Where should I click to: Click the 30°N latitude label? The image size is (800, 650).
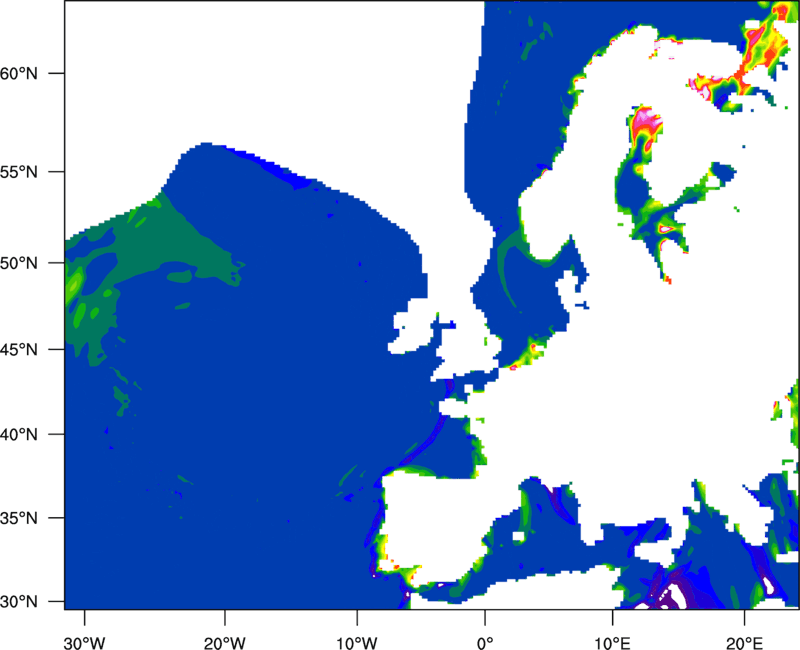point(19,602)
